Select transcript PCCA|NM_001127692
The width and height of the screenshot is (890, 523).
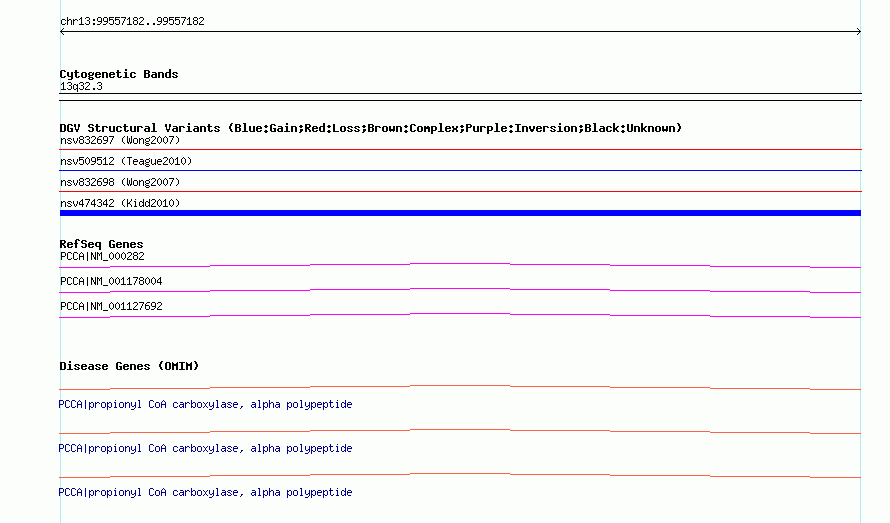tap(111, 307)
